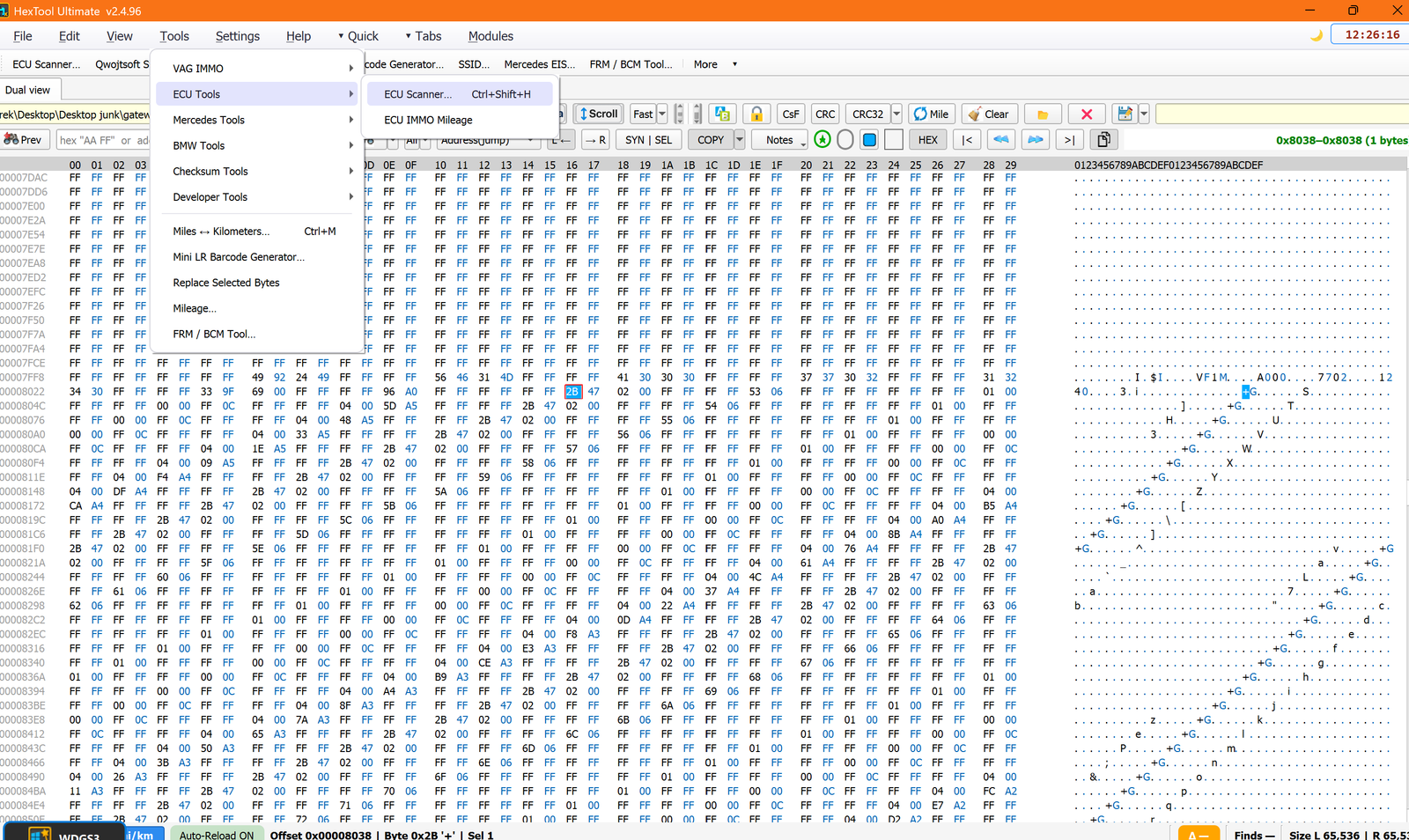This screenshot has height=840, width=1409.
Task: Expand BMW Tools submenu
Action: pyautogui.click(x=257, y=145)
